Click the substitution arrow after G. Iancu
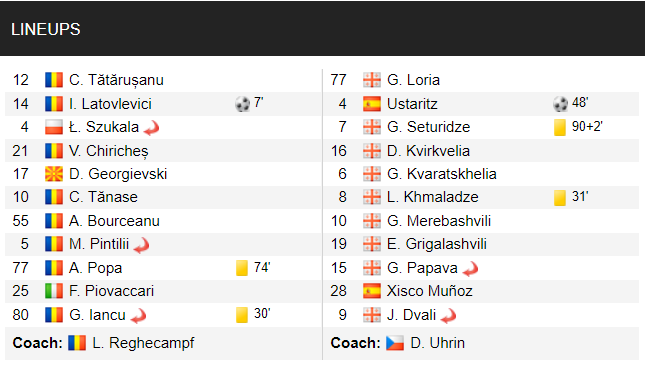 point(139,316)
